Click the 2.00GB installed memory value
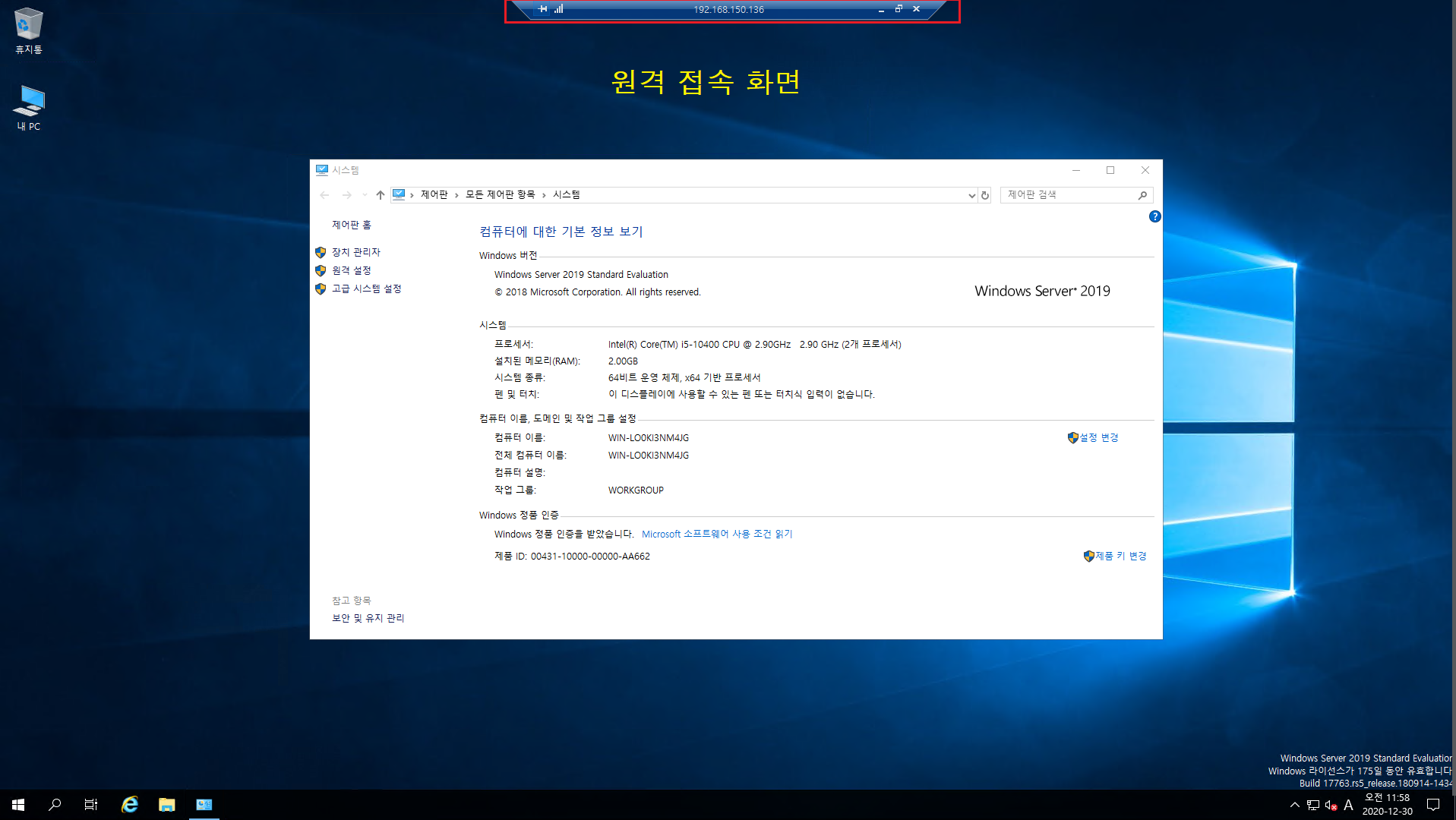 pos(623,361)
